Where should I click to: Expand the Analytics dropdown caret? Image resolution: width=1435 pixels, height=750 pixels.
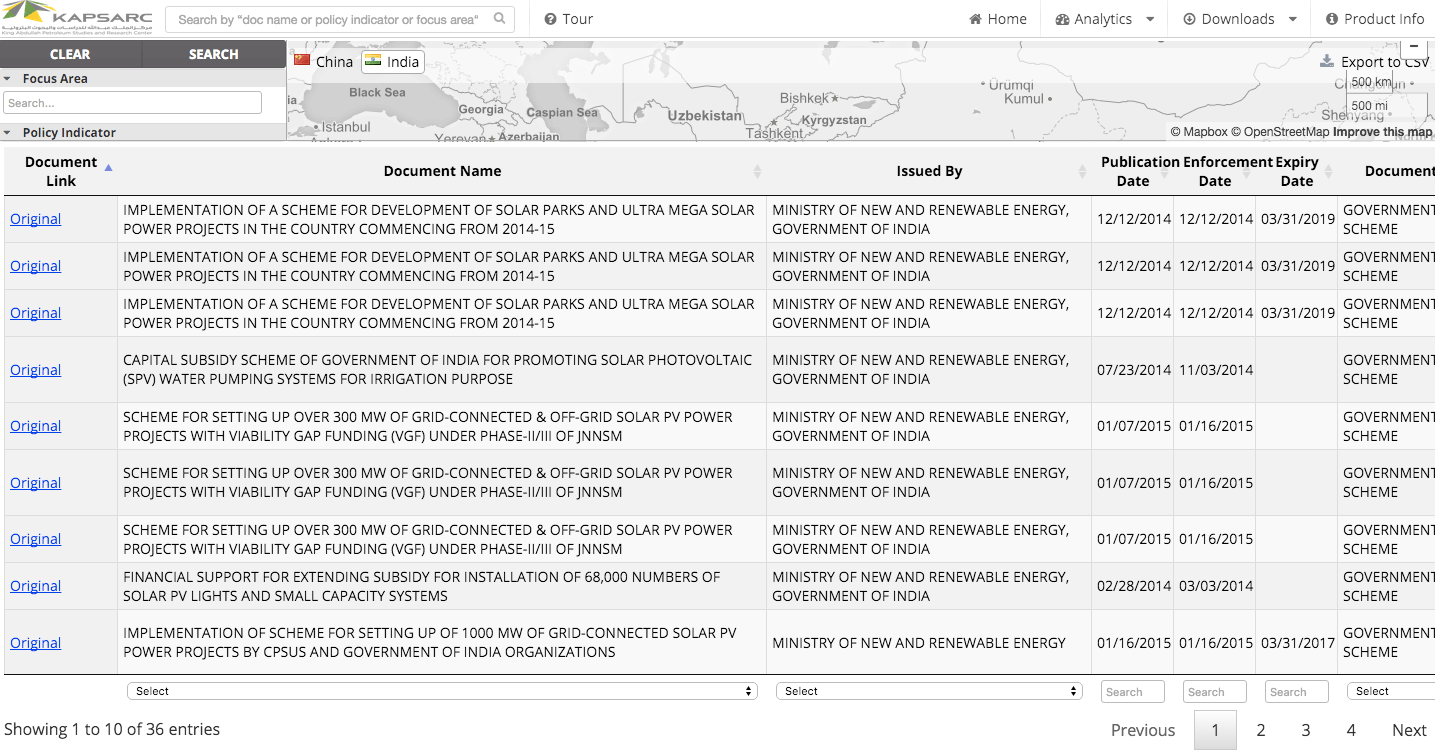[1150, 19]
